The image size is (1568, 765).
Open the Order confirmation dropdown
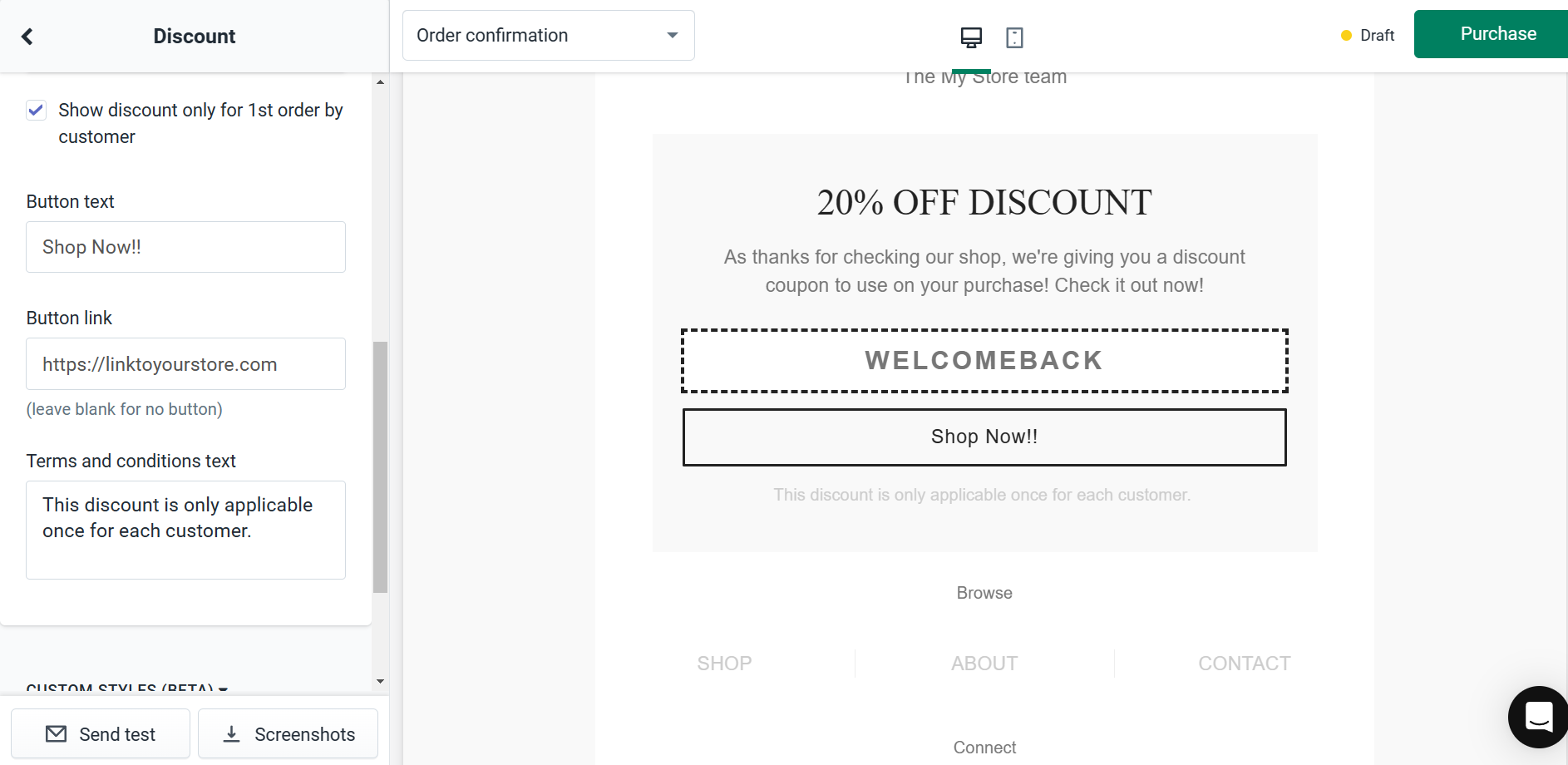[549, 35]
